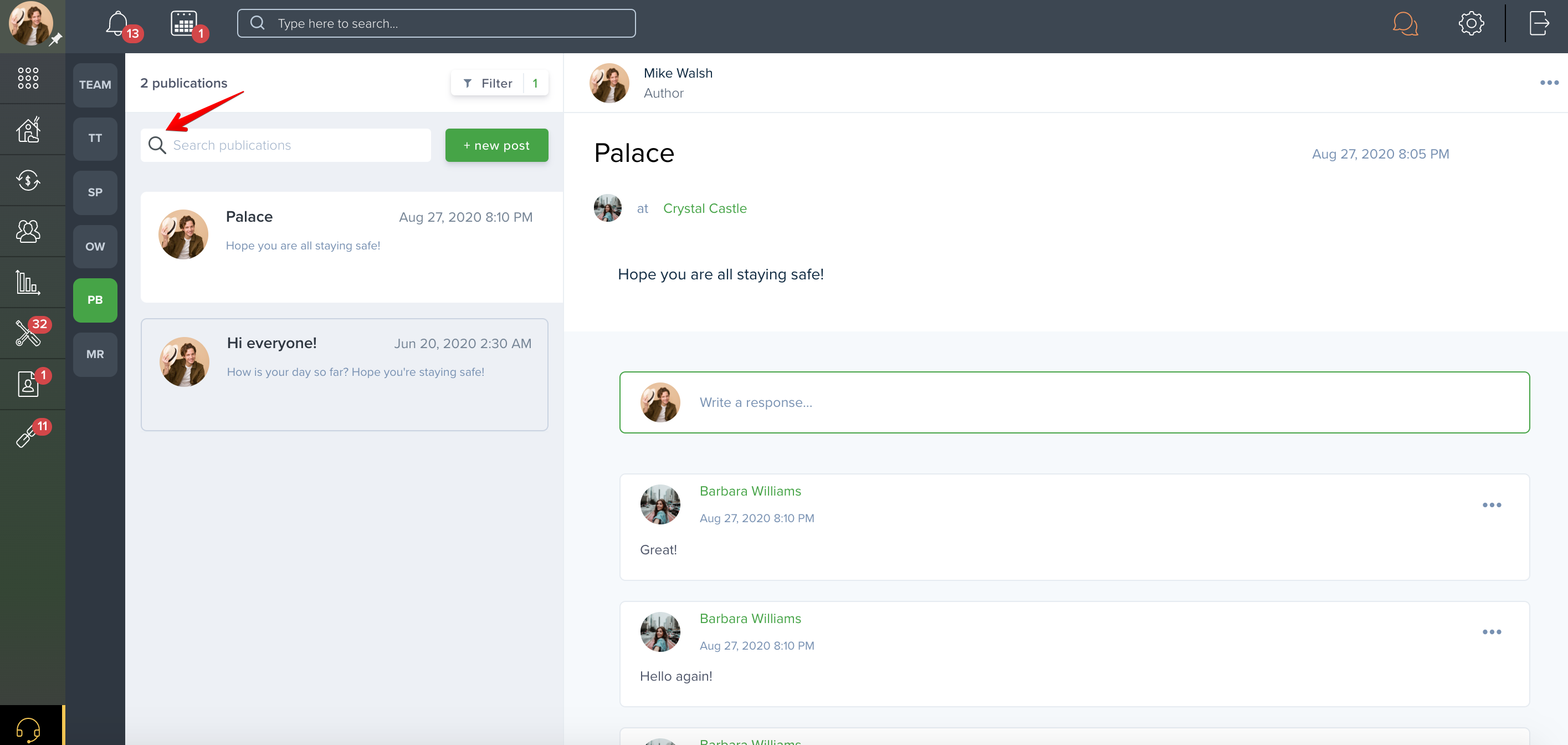1568x745 pixels.
Task: Click the active filter count 1
Action: 535,83
